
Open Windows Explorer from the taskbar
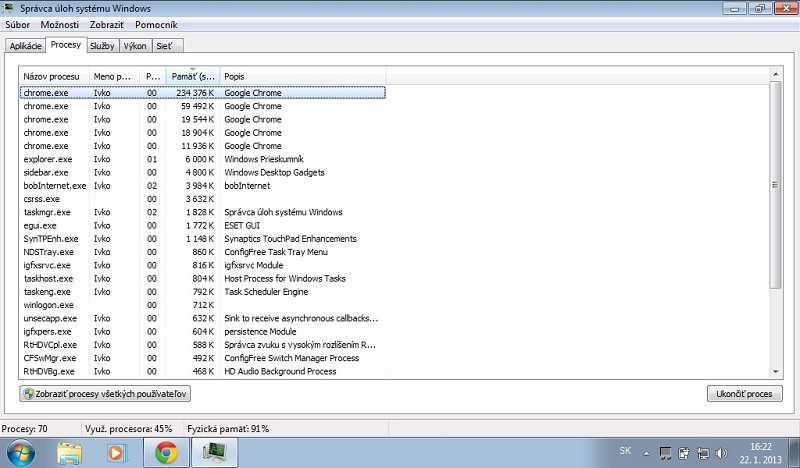tap(70, 452)
